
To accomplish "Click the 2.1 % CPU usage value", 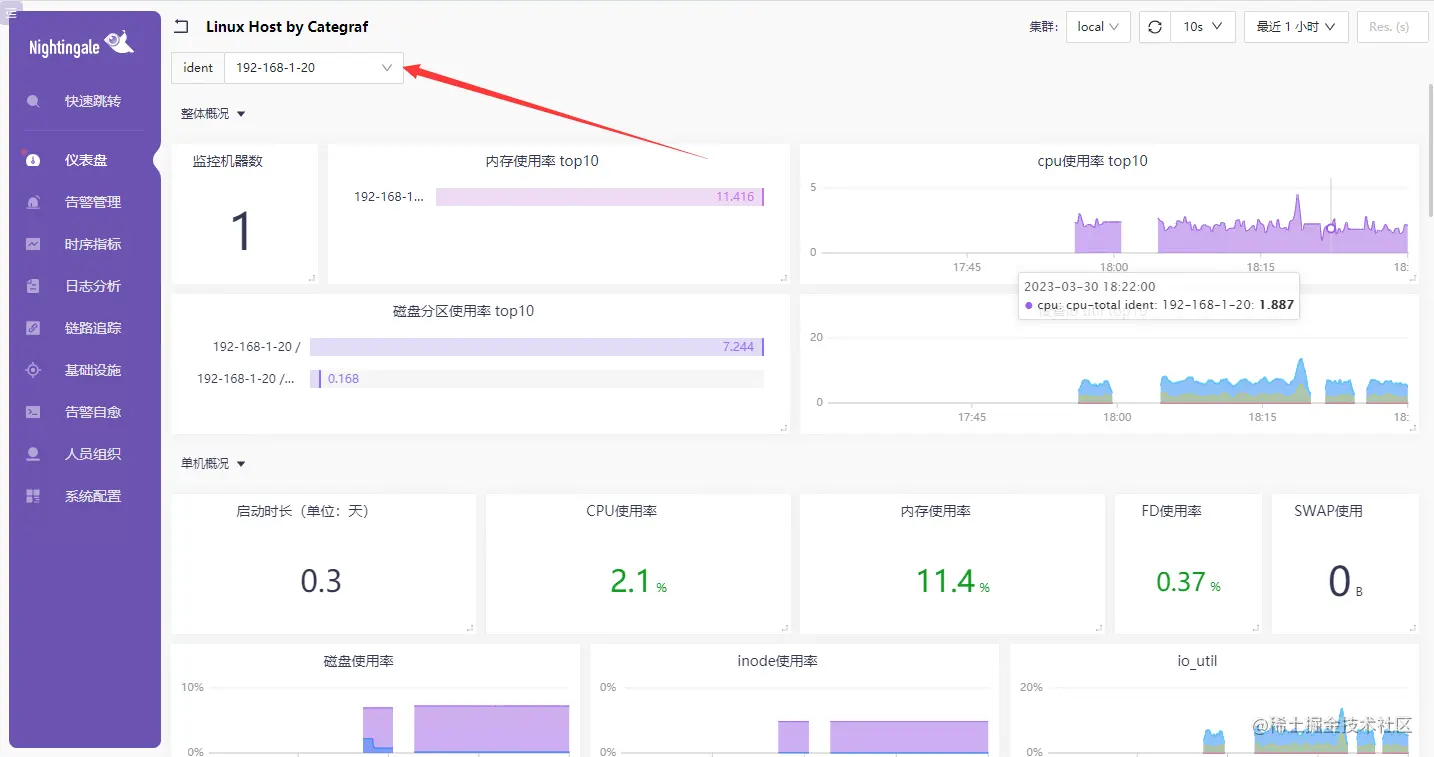I will pyautogui.click(x=638, y=581).
